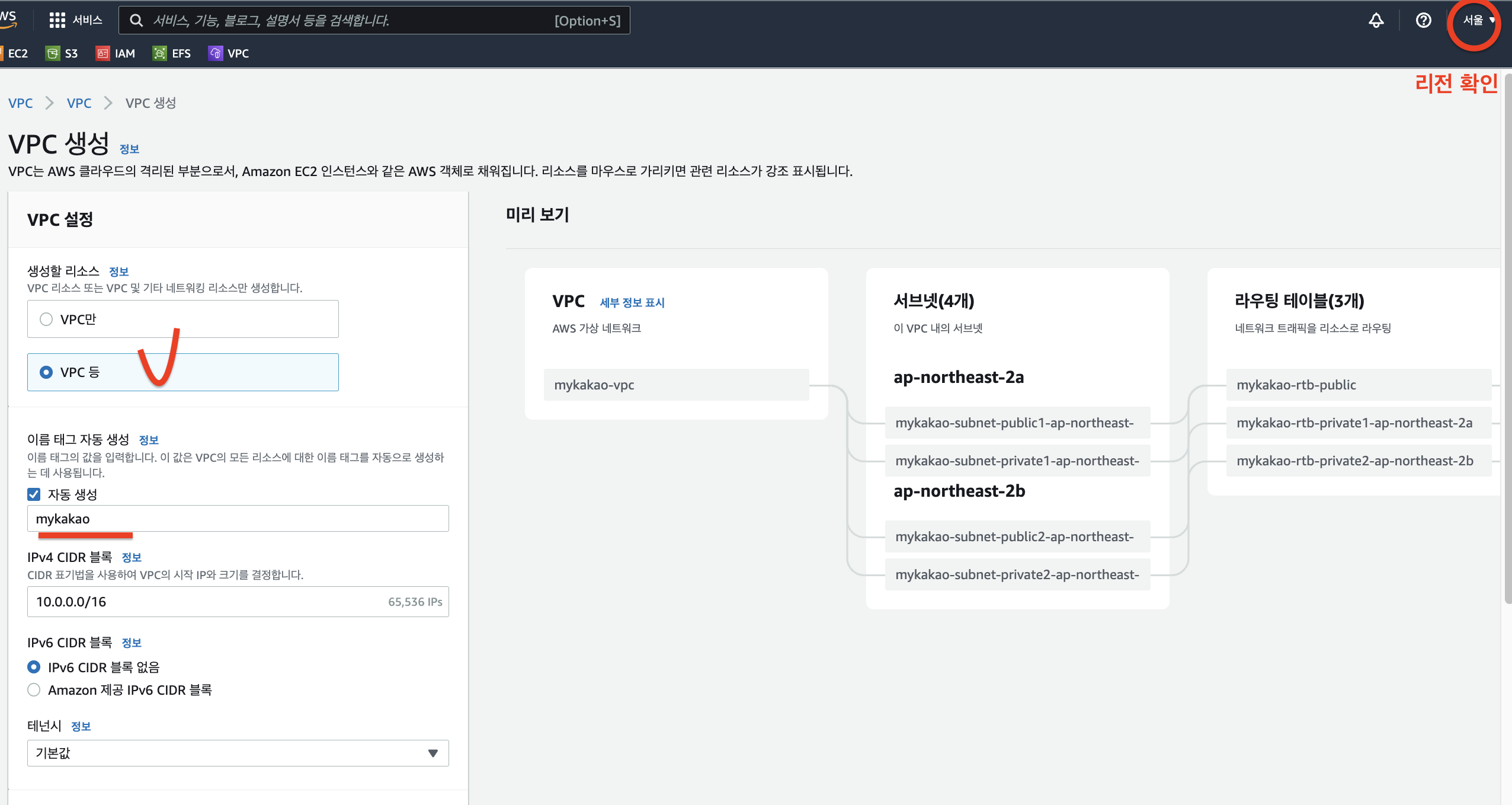Click the ap-northeast-2a zone heading

[959, 377]
